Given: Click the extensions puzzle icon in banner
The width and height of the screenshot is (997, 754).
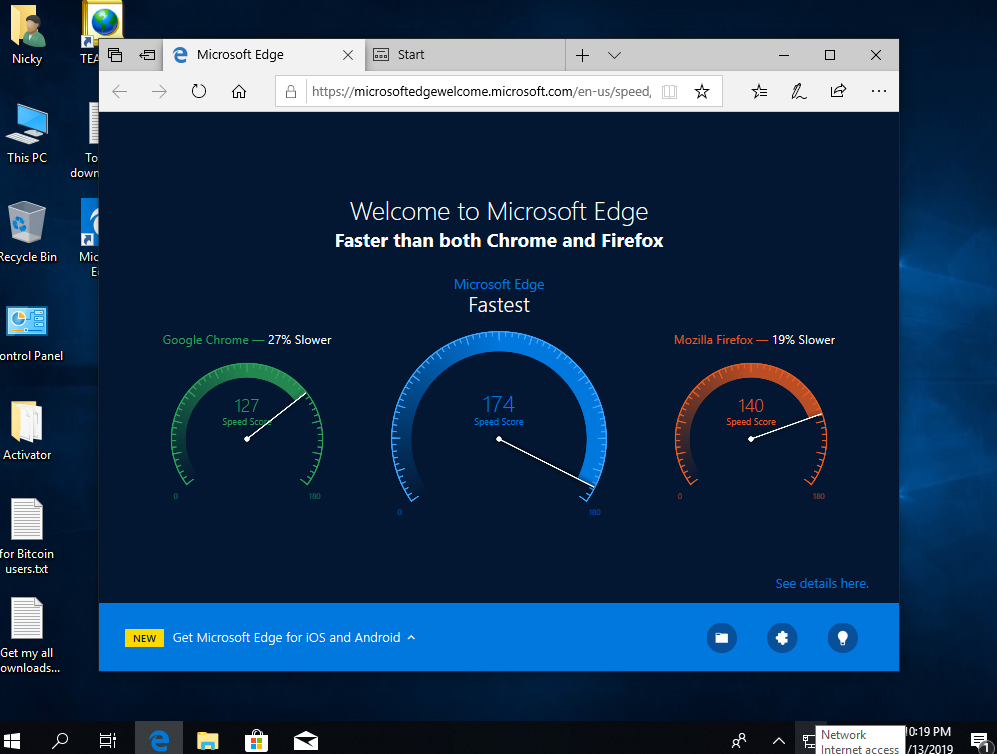Looking at the screenshot, I should coord(782,638).
